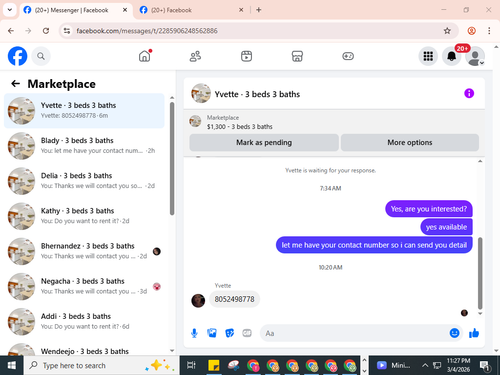Open the Windows notification center icon
The image size is (500, 375).
coord(485,366)
